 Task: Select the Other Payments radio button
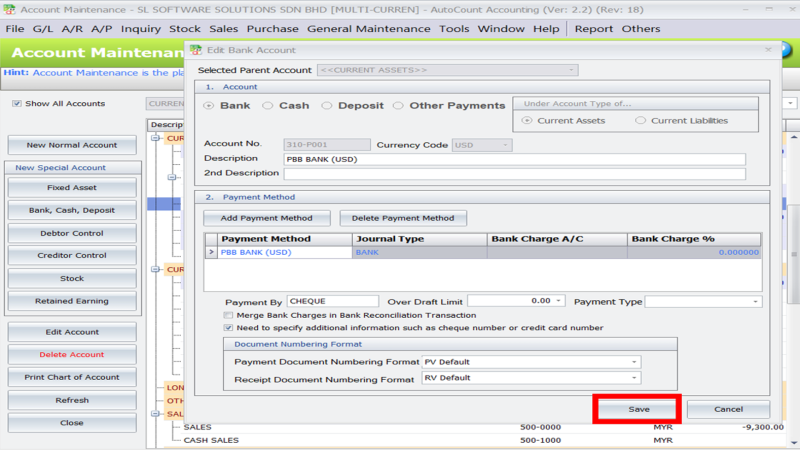click(398, 106)
